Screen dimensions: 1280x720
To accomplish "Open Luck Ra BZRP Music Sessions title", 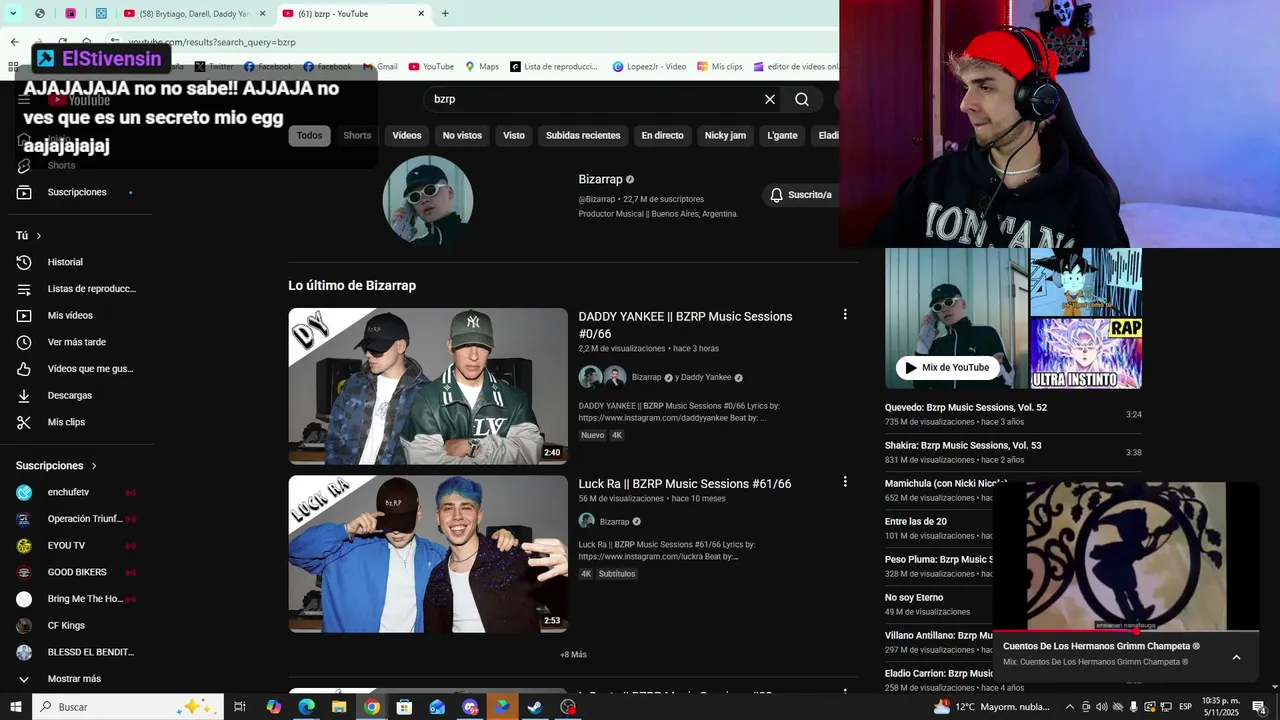I will click(x=685, y=484).
